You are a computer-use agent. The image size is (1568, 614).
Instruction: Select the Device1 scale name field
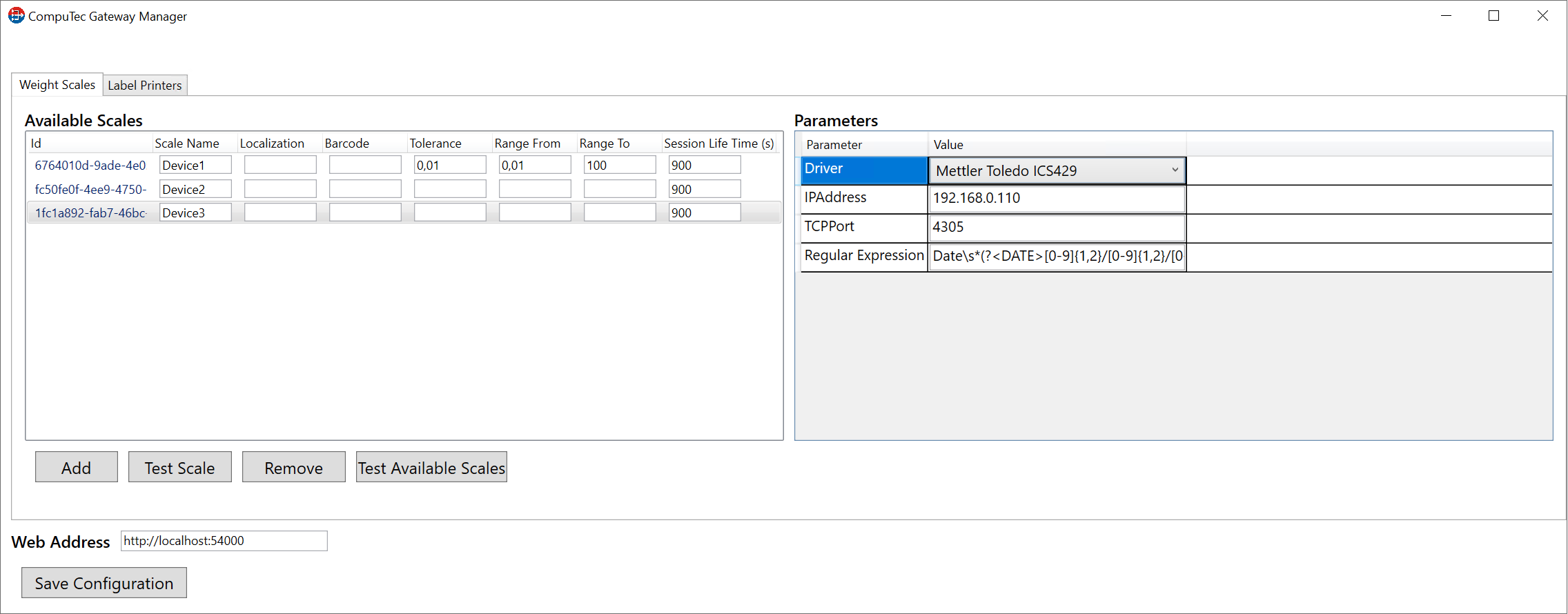point(195,166)
